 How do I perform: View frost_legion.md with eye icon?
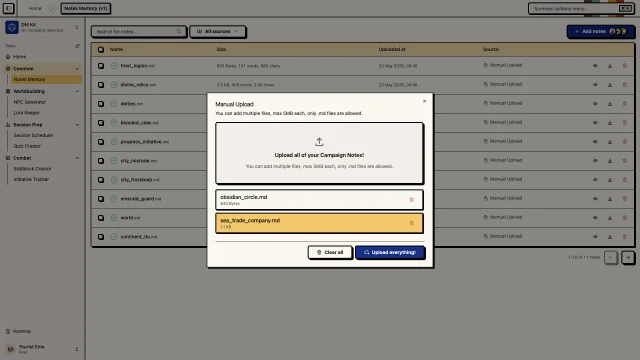point(595,66)
